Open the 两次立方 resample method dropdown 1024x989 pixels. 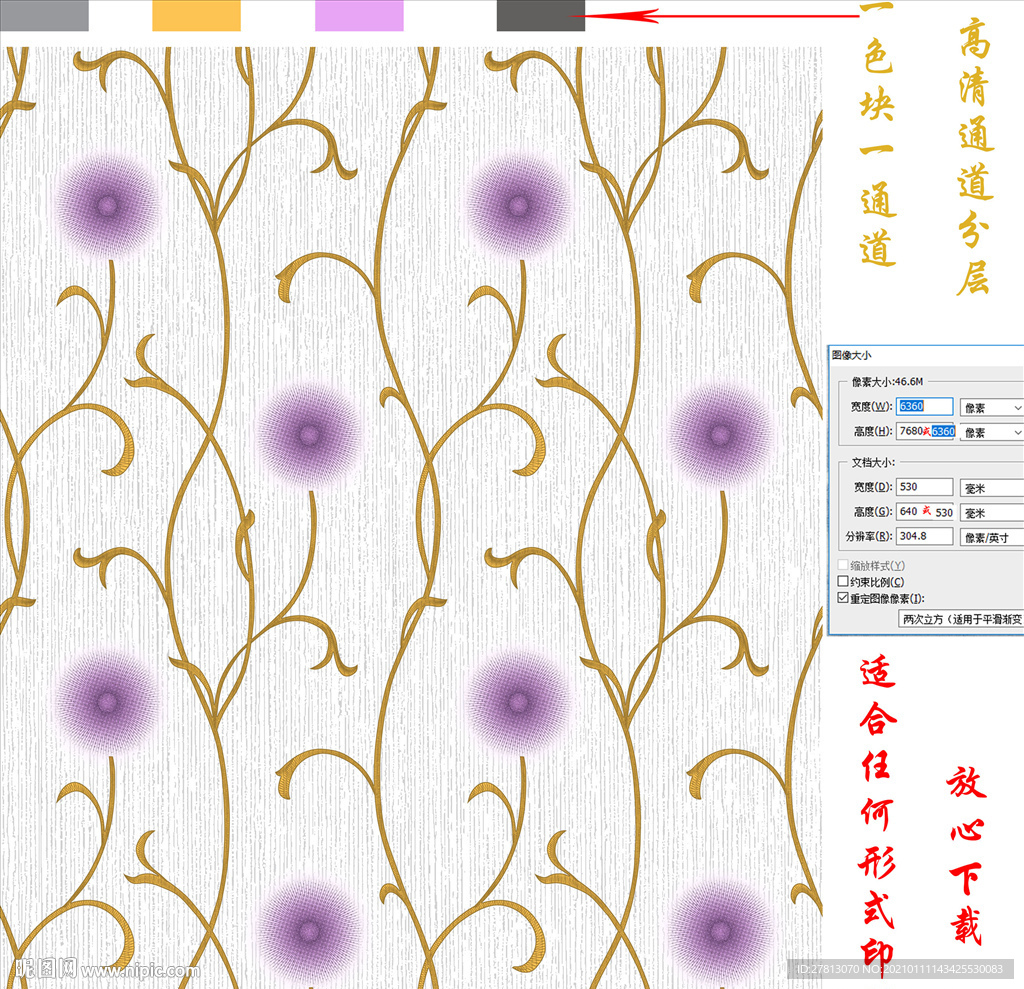tap(961, 619)
